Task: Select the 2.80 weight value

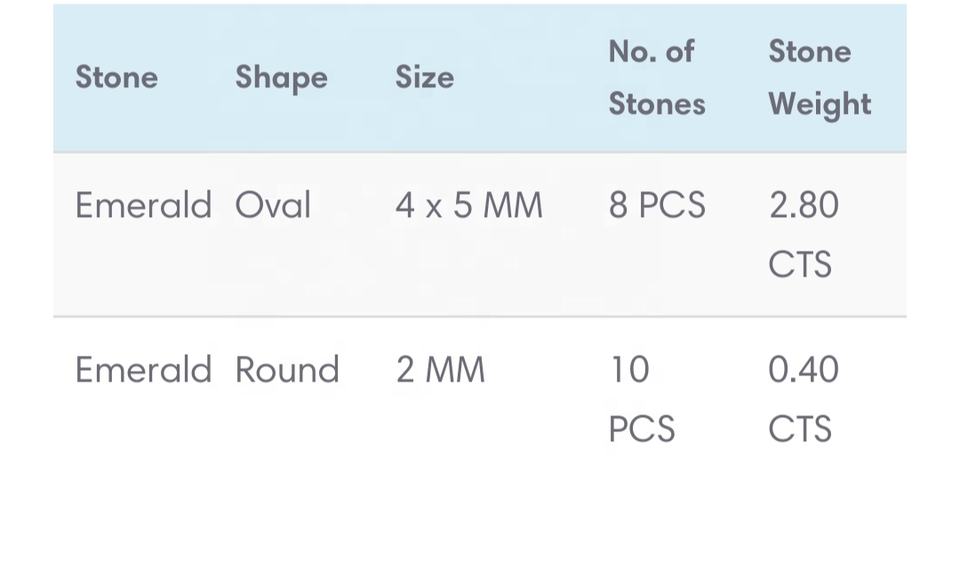Action: [803, 206]
